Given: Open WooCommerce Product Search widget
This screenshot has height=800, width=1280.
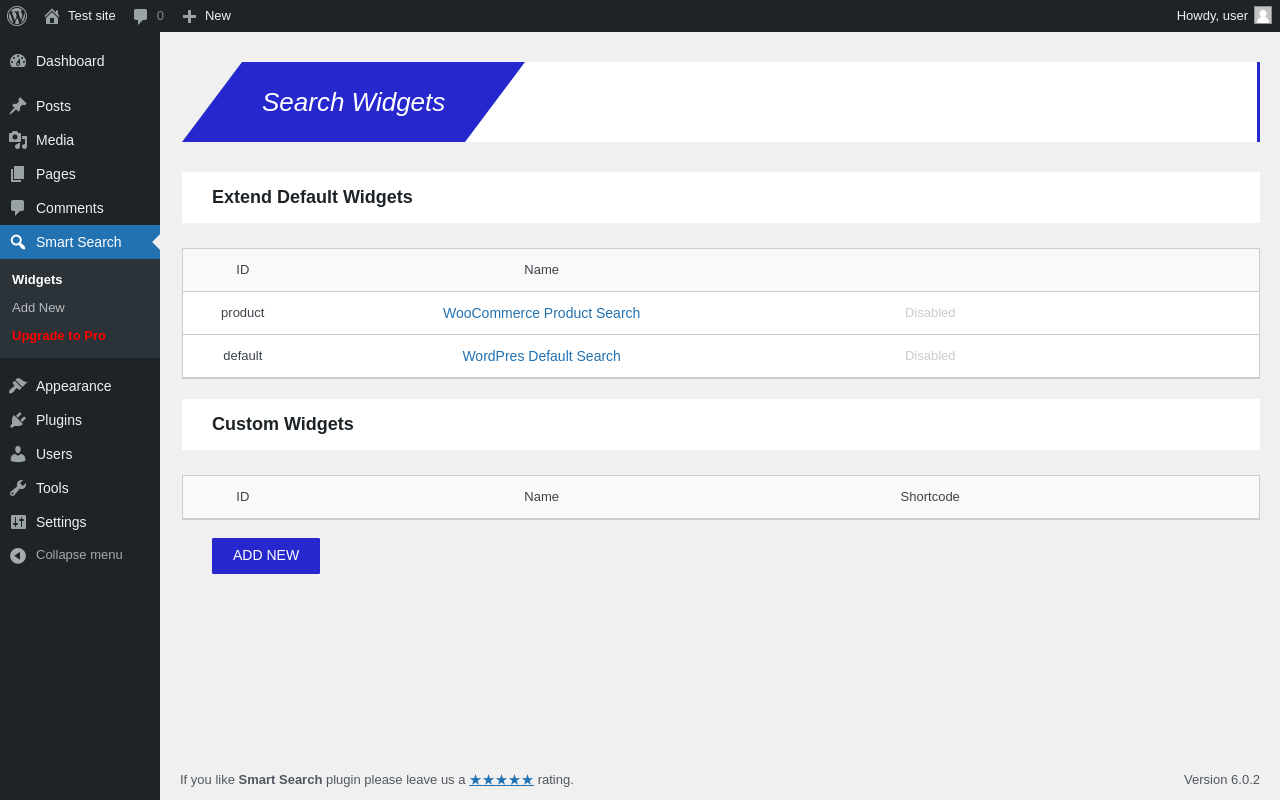Looking at the screenshot, I should point(542,313).
